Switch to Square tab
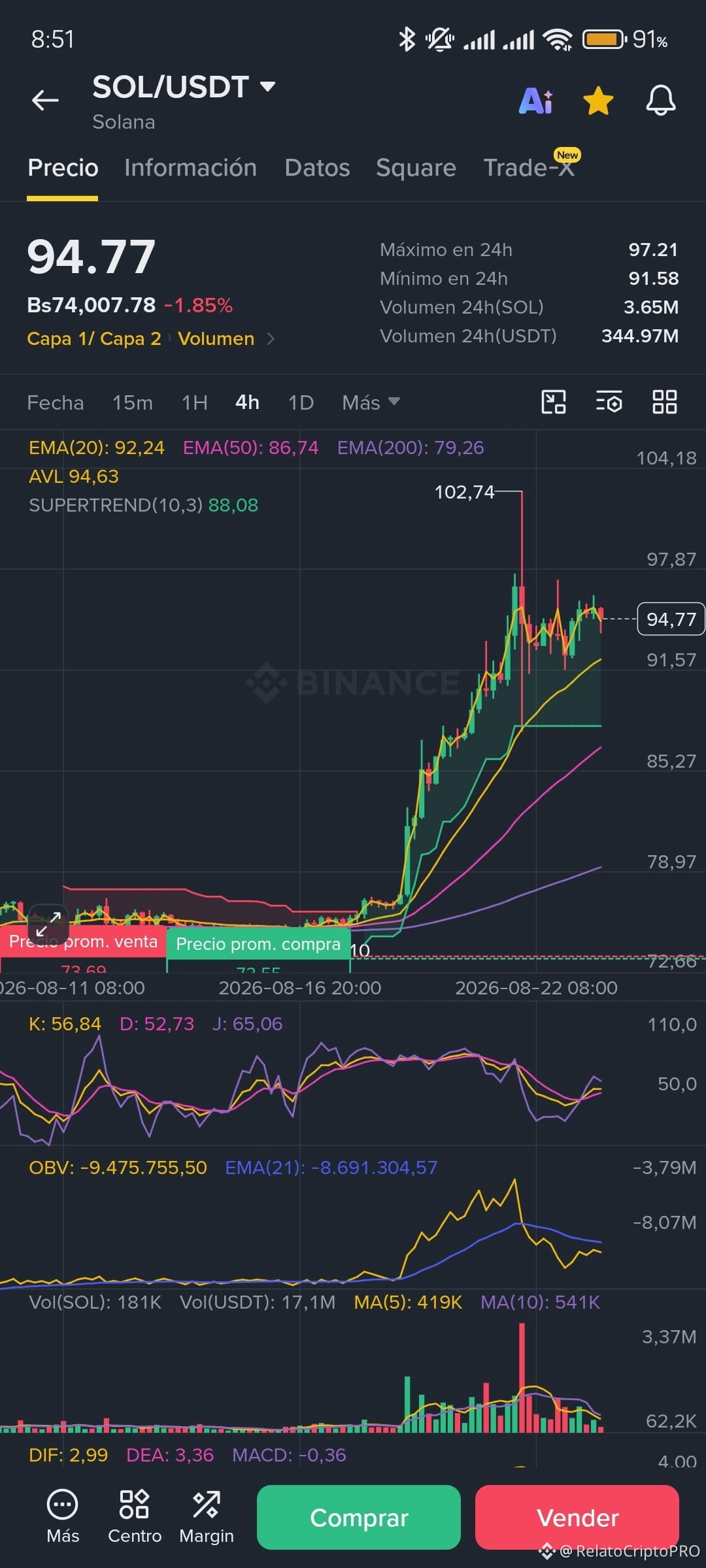This screenshot has height=1568, width=706. 416,168
